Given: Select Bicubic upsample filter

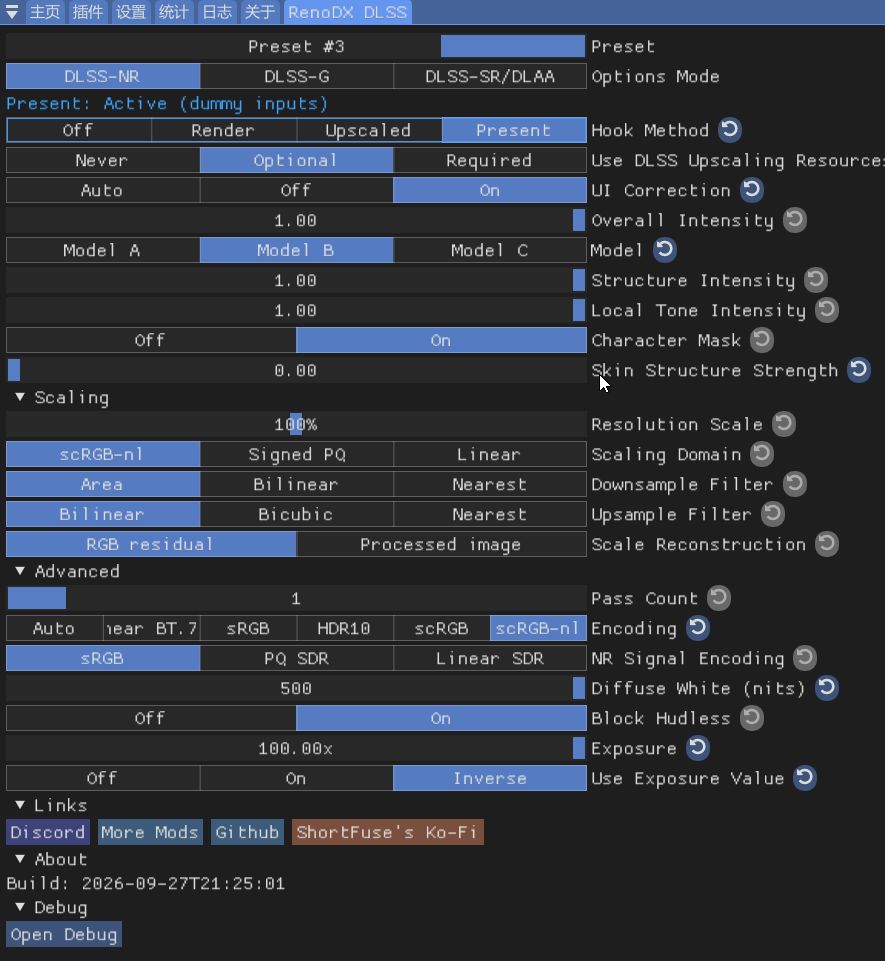Looking at the screenshot, I should point(296,514).
